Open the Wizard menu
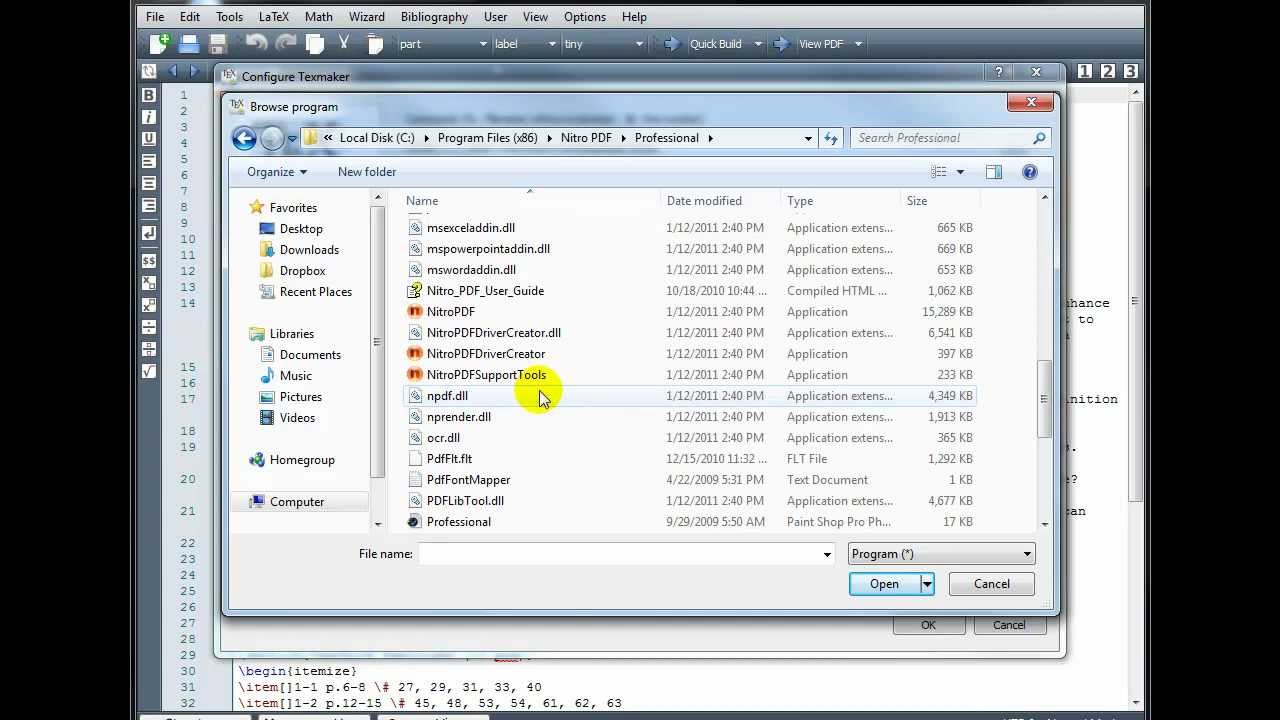The height and width of the screenshot is (720, 1280). point(367,17)
